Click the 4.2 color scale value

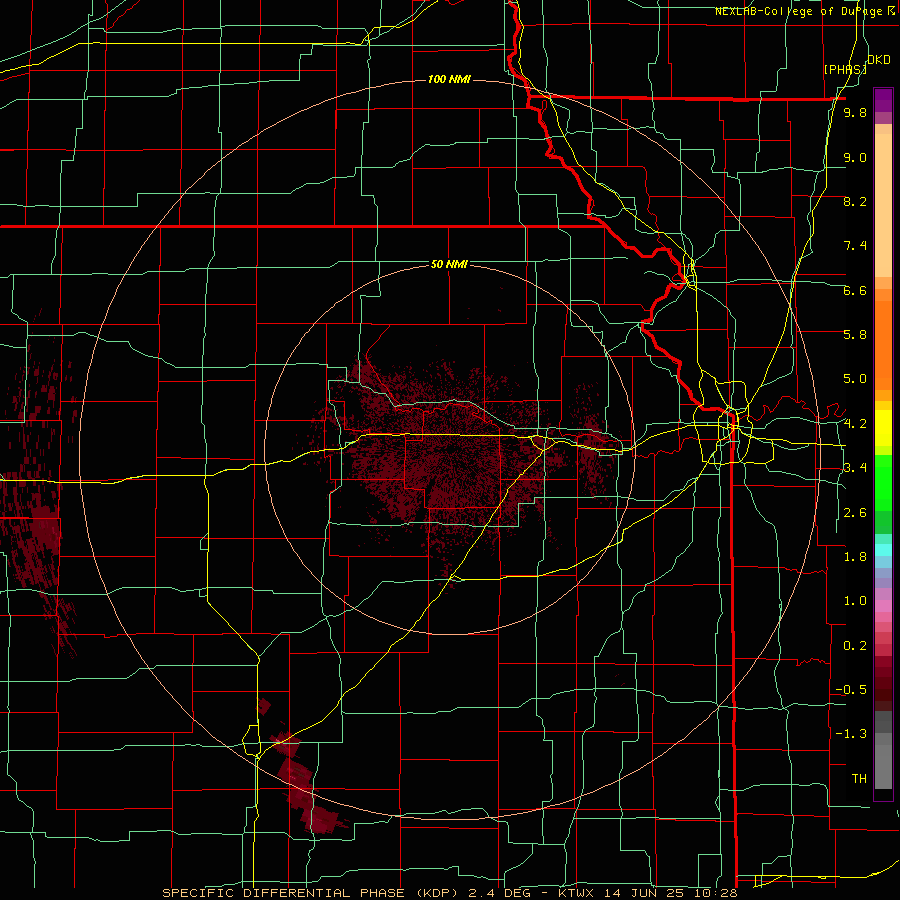pos(855,424)
